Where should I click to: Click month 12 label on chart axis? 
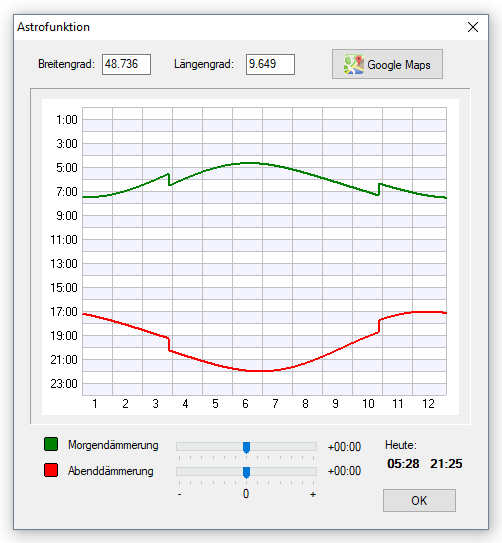(x=428, y=403)
